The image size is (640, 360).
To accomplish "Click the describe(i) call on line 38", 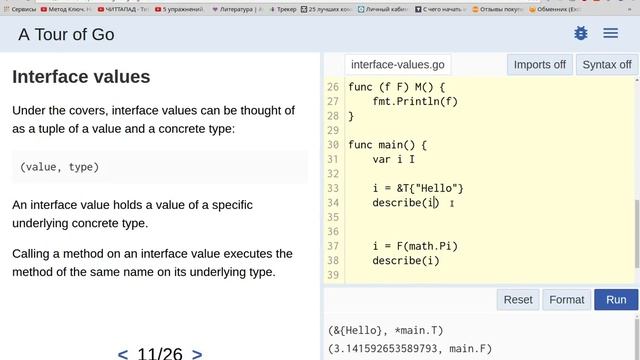I will click(406, 260).
